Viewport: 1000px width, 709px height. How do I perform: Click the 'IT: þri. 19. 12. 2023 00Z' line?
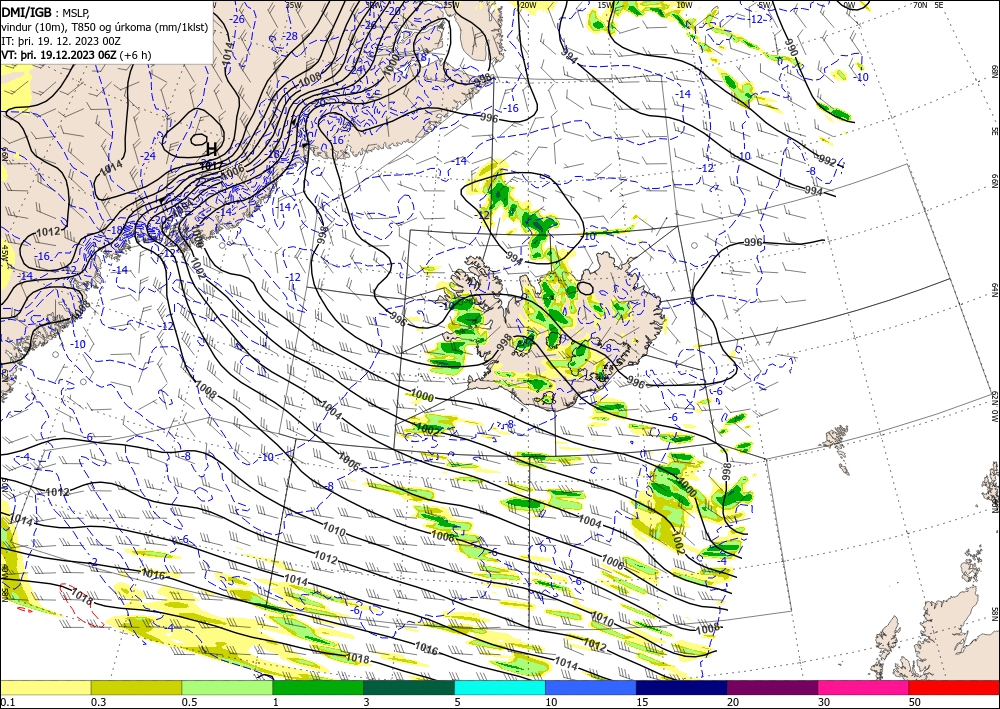pyautogui.click(x=59, y=41)
